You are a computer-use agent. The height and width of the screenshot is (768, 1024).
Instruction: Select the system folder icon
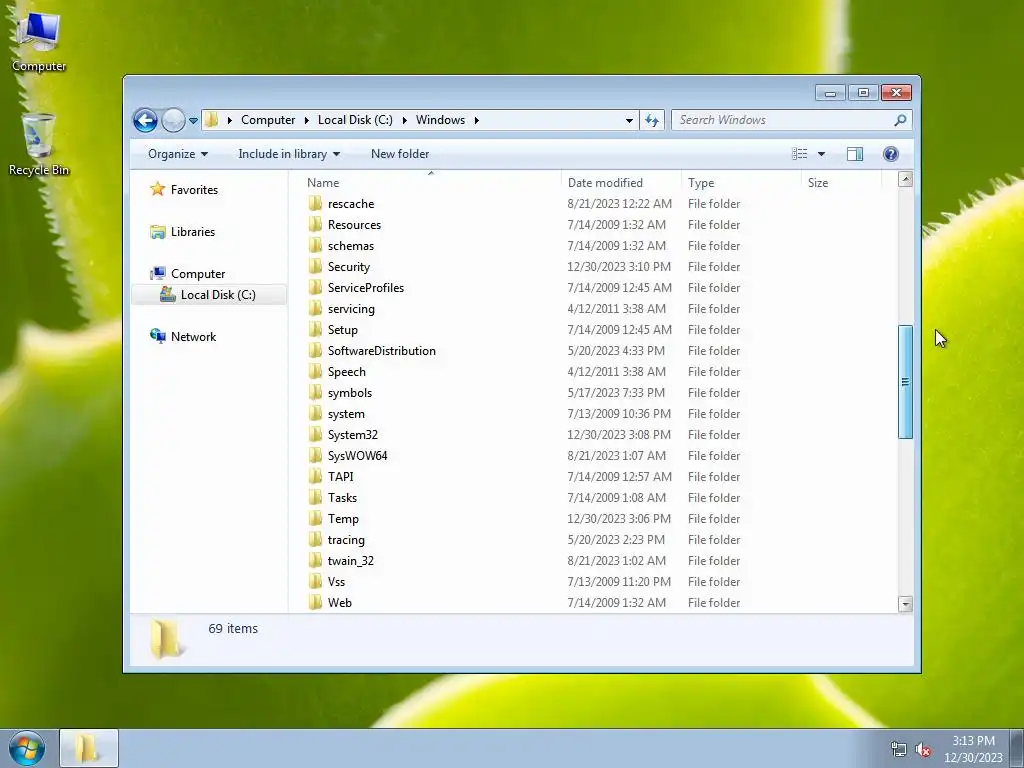(x=315, y=413)
